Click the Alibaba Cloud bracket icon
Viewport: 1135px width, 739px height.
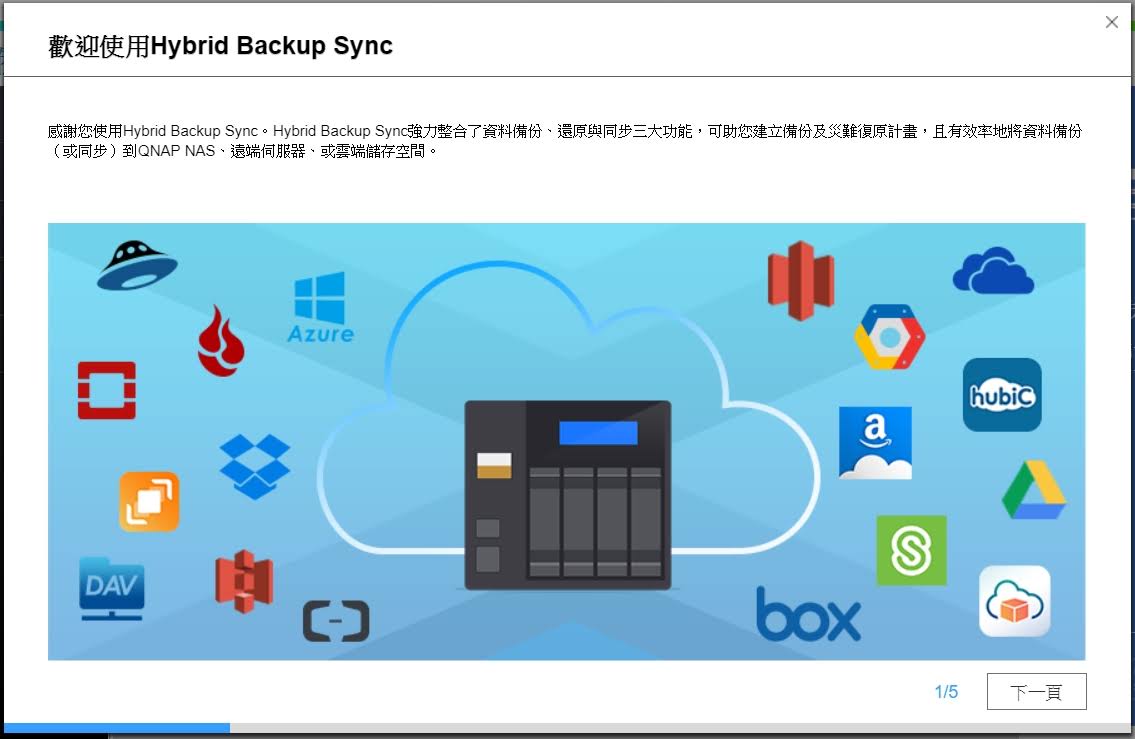(336, 620)
